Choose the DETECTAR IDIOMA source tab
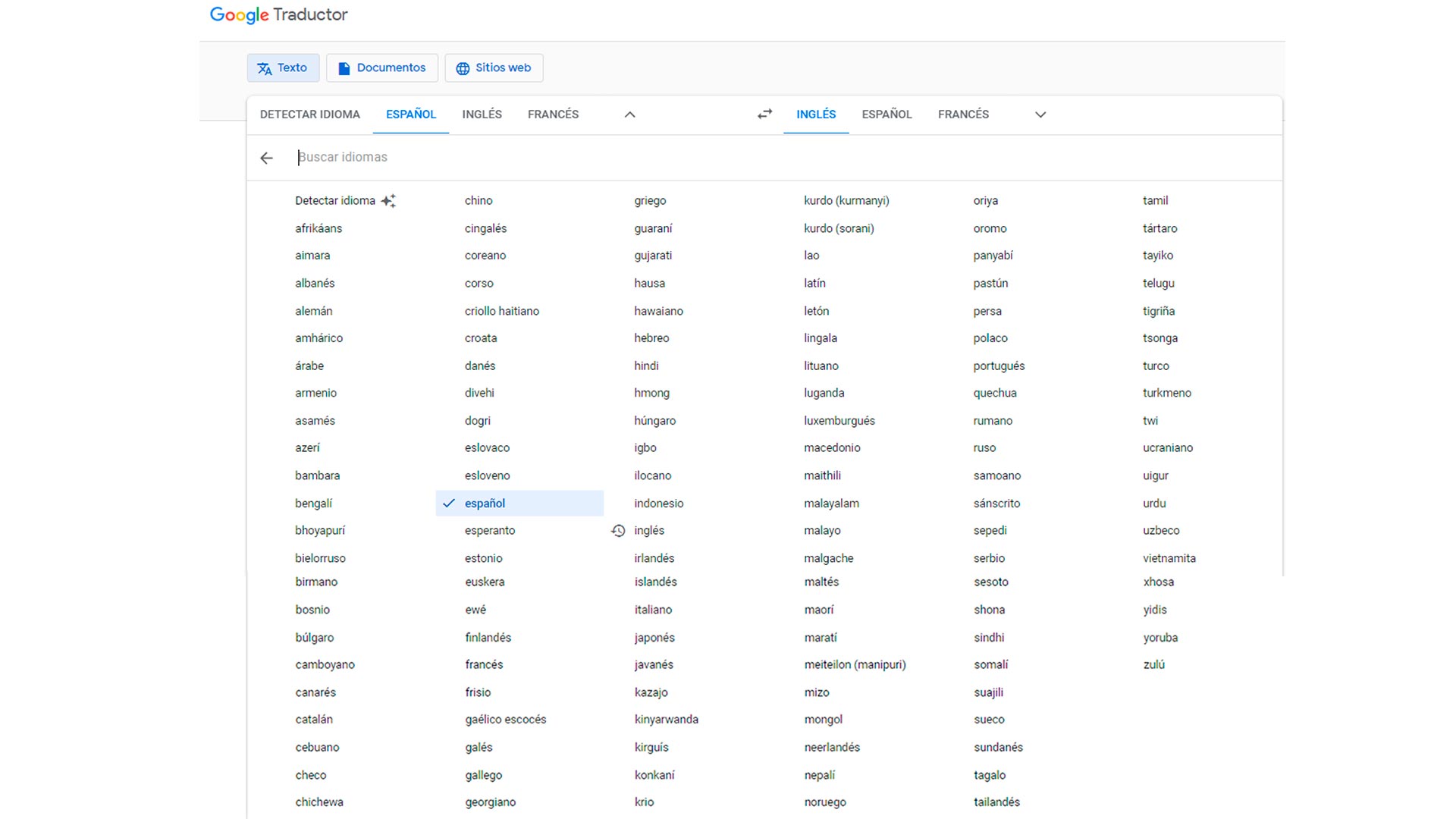The height and width of the screenshot is (819, 1456). tap(310, 115)
